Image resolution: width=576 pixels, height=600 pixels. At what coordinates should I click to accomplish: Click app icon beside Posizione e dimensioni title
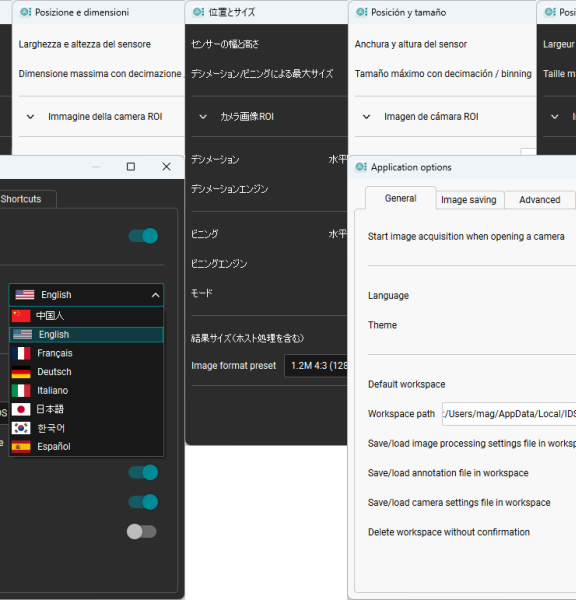click(26, 12)
